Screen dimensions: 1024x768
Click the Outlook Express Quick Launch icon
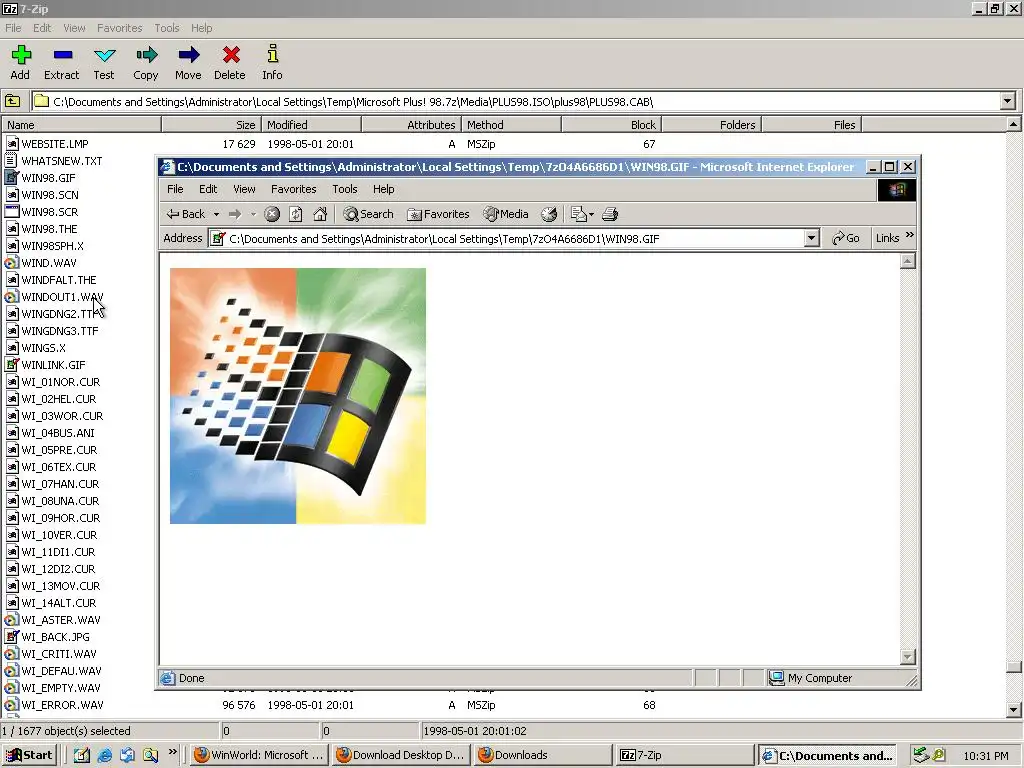pyautogui.click(x=127, y=755)
